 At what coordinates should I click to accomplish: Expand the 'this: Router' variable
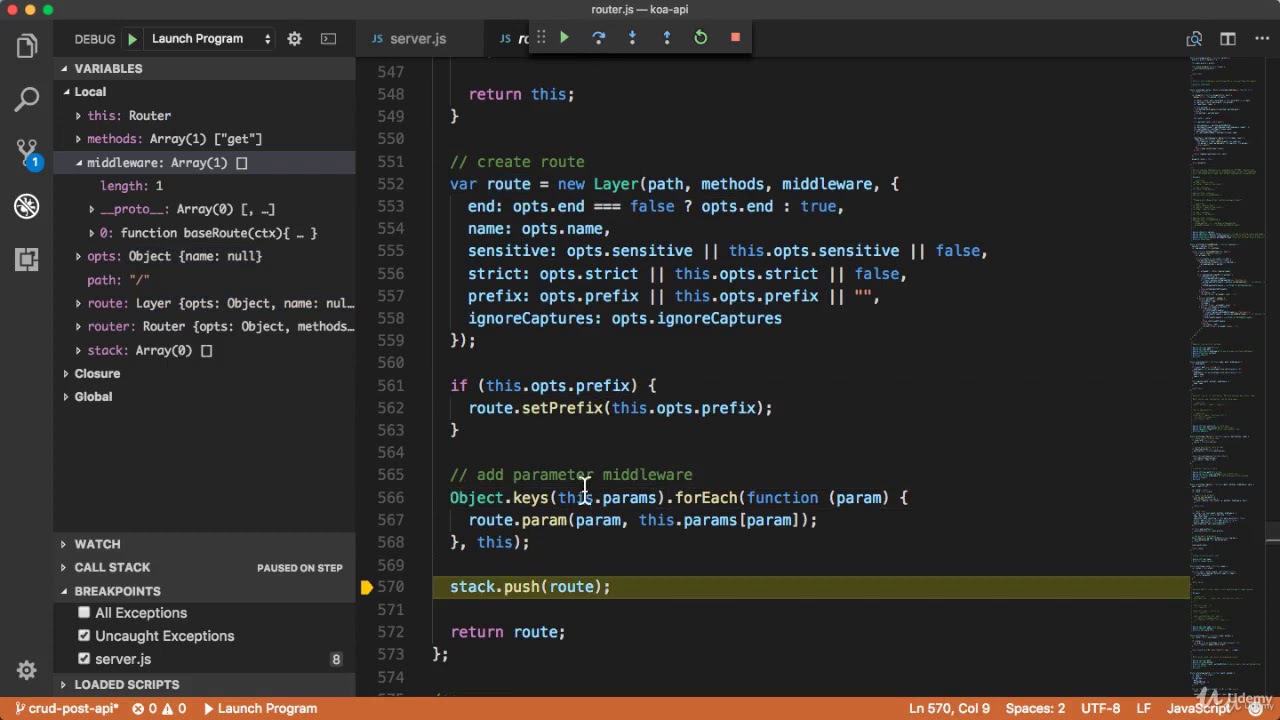point(78,116)
